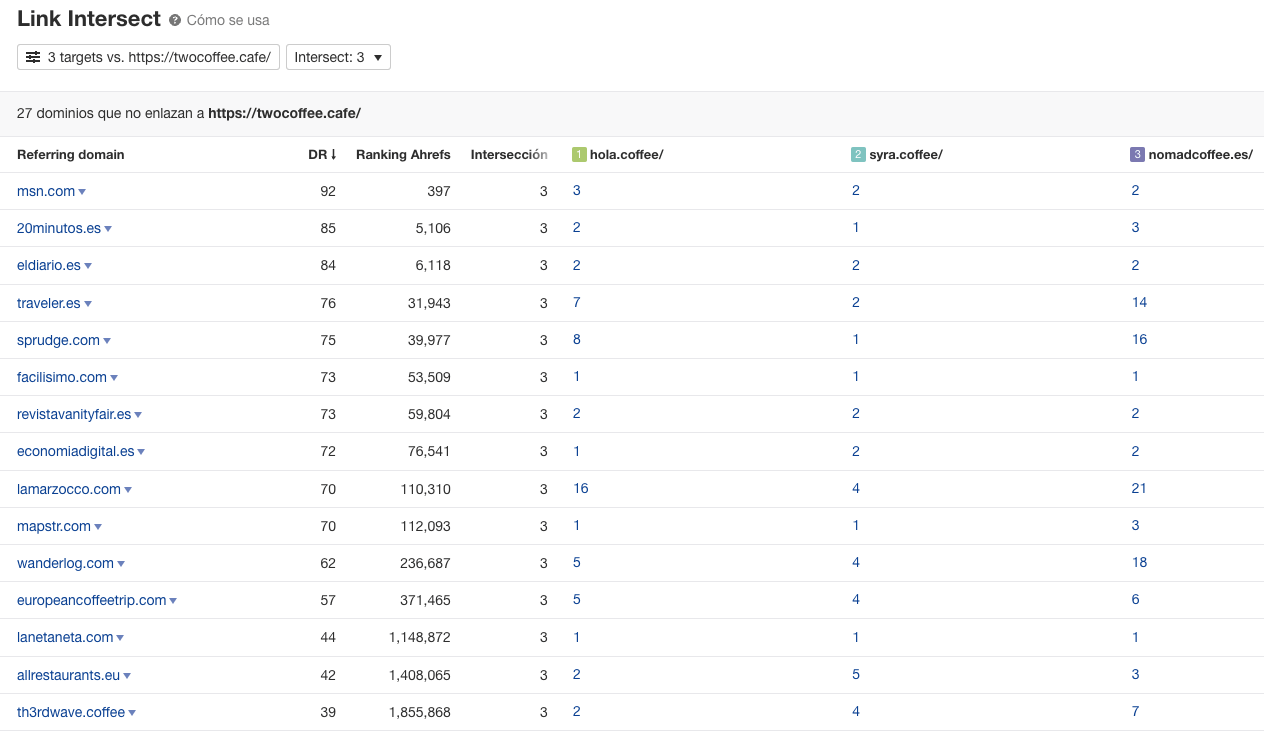The height and width of the screenshot is (735, 1264).
Task: Open the Intersect: 3 dropdown
Action: 338,57
